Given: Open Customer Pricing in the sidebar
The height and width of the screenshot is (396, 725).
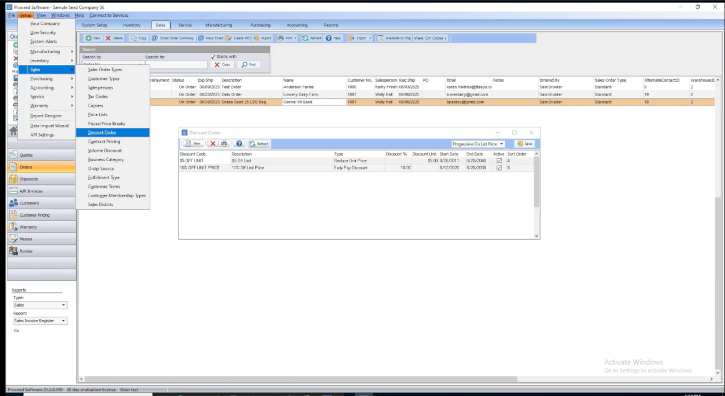Looking at the screenshot, I should [x=42, y=215].
